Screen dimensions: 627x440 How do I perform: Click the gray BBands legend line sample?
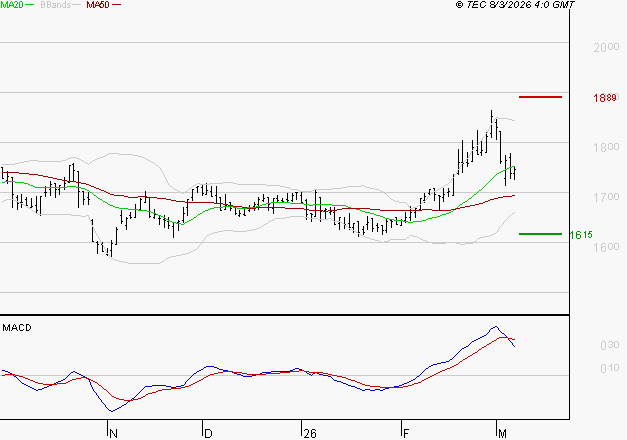coord(77,5)
